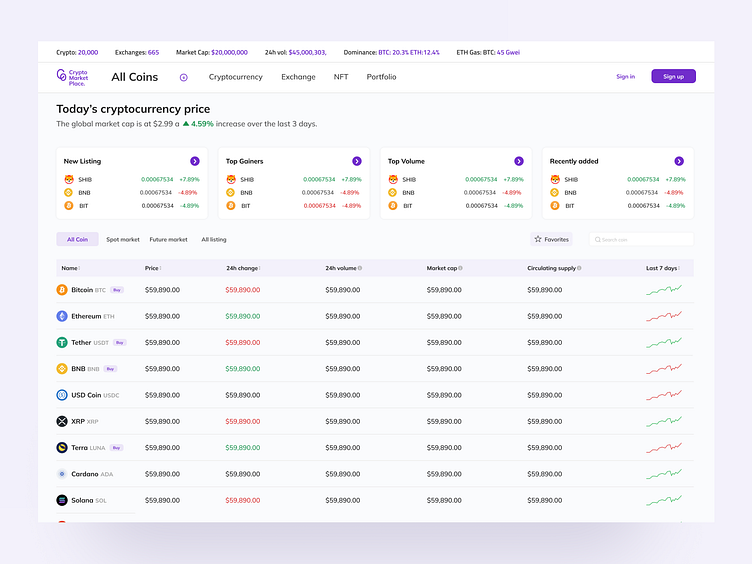
Task: Open the Top Gainers arrow button
Action: [357, 161]
